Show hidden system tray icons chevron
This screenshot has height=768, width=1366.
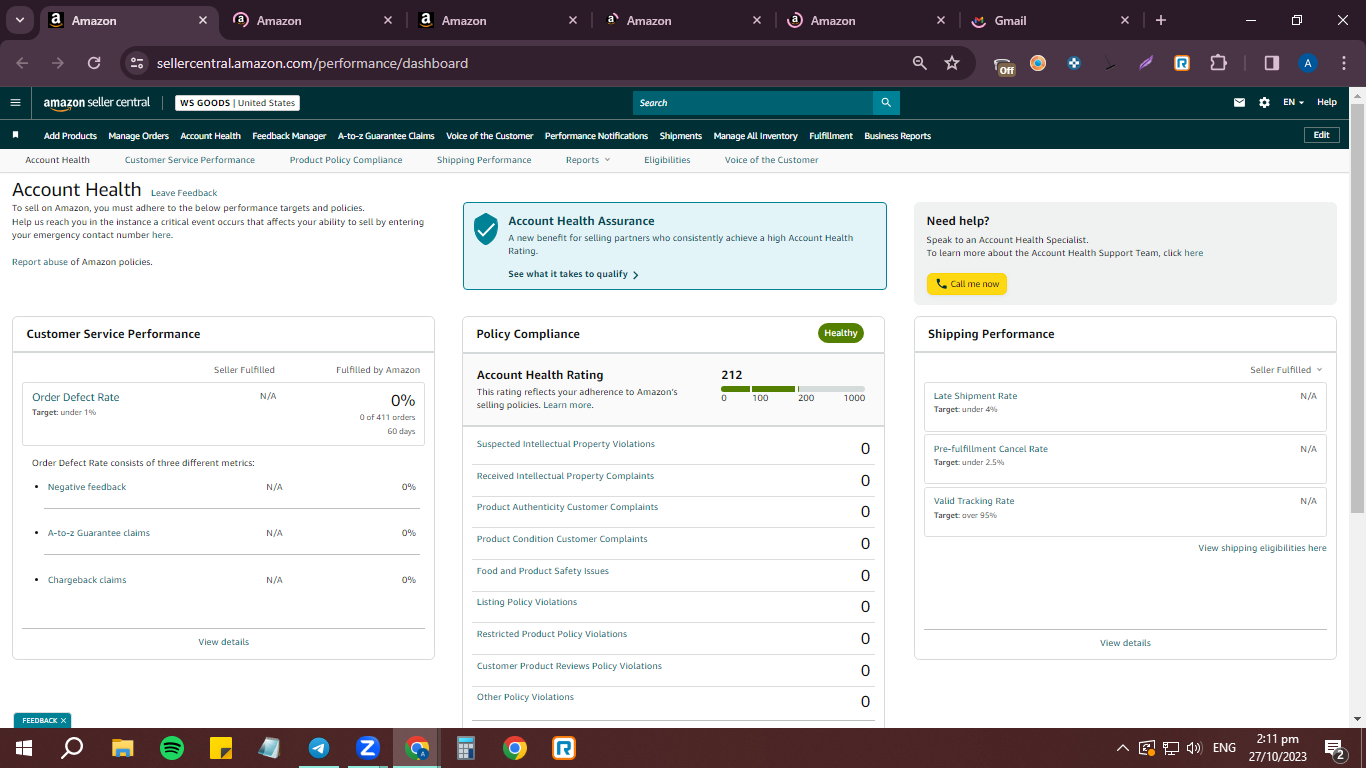[1123, 748]
